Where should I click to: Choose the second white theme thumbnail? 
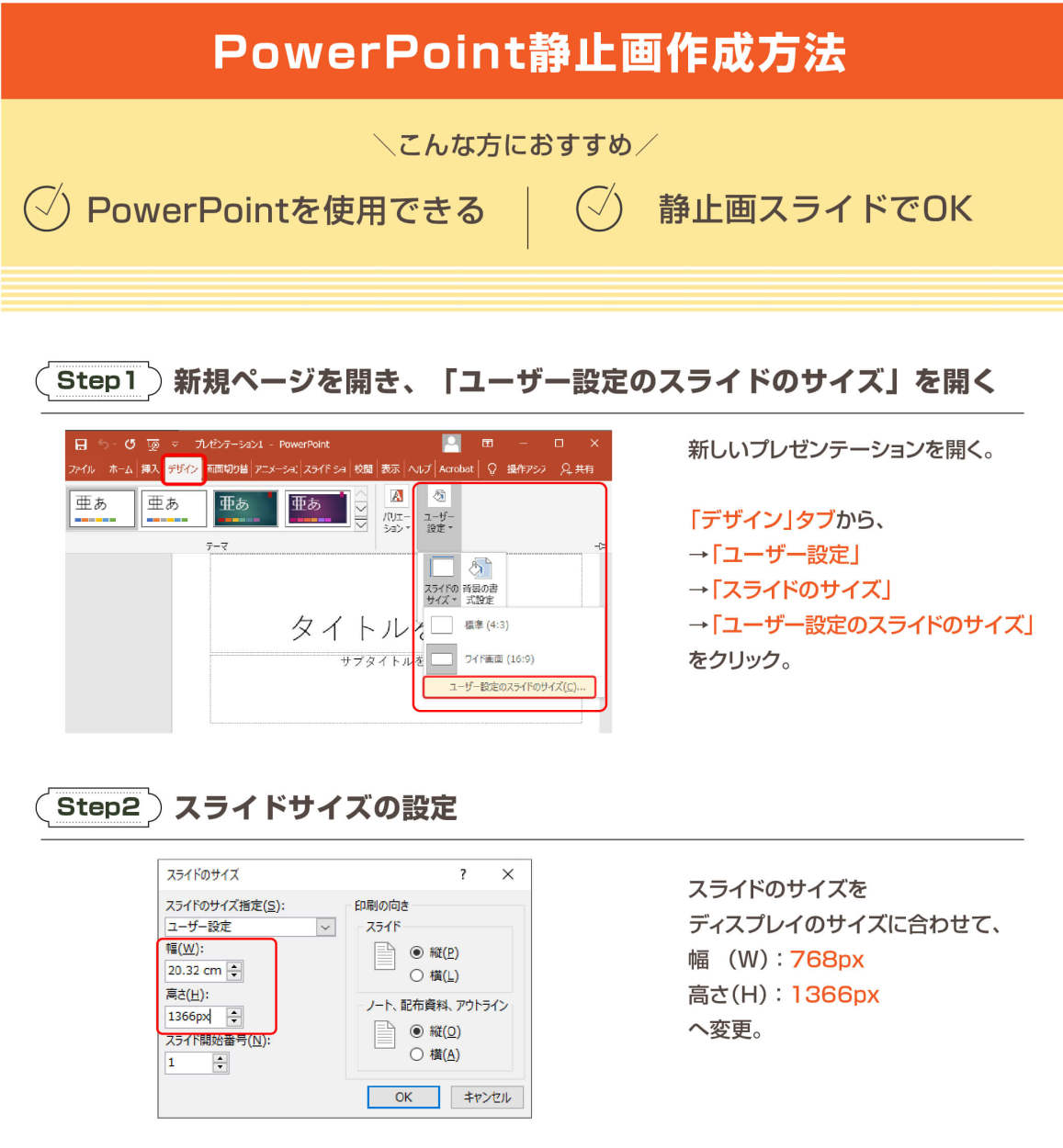tap(174, 508)
